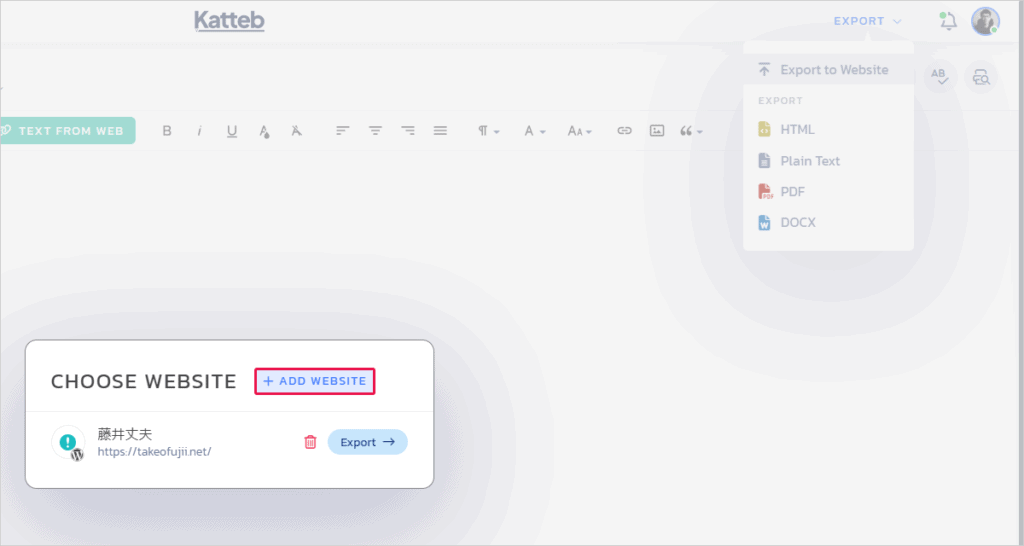
Task: Open the font size AA dropdown
Action: click(579, 131)
